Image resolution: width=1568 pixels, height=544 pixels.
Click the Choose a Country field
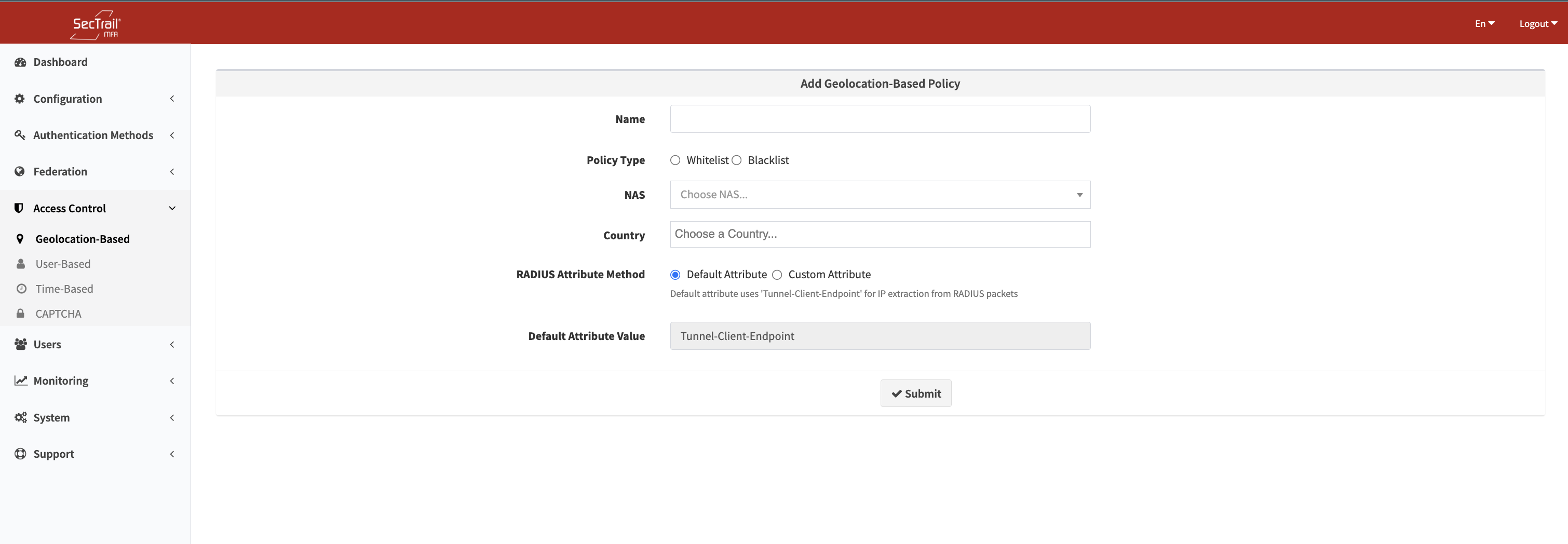coord(880,234)
